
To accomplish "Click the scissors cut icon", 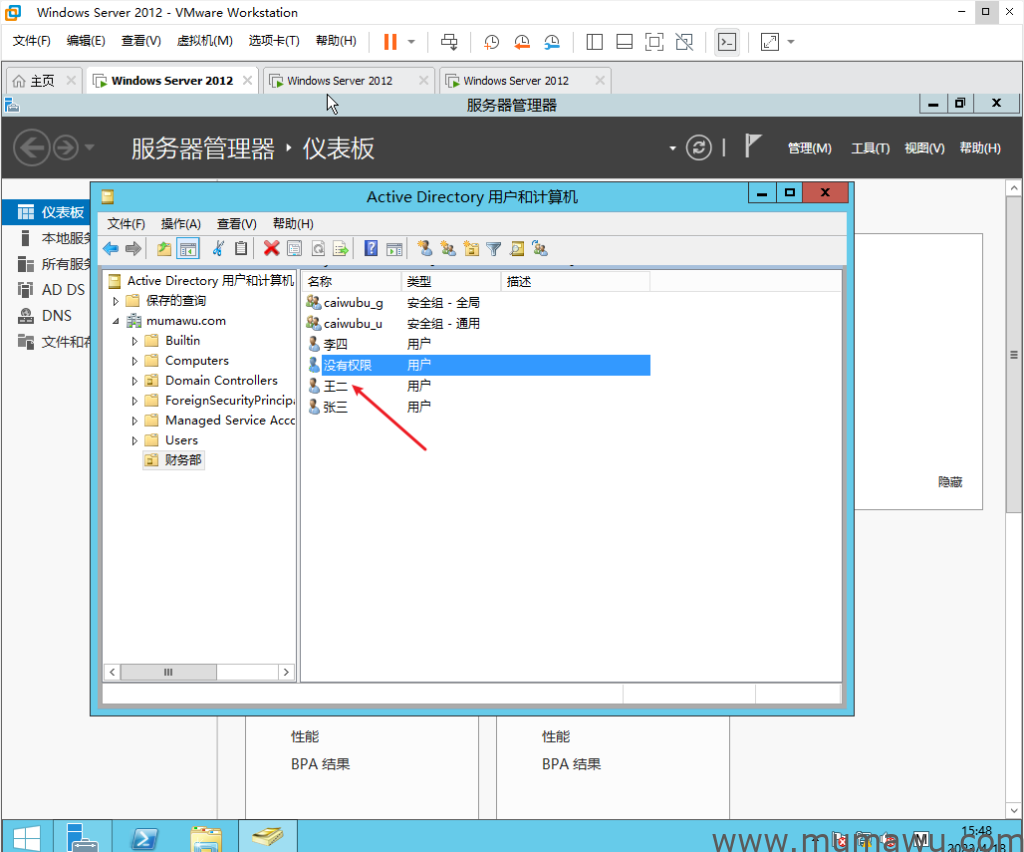I will 218,249.
